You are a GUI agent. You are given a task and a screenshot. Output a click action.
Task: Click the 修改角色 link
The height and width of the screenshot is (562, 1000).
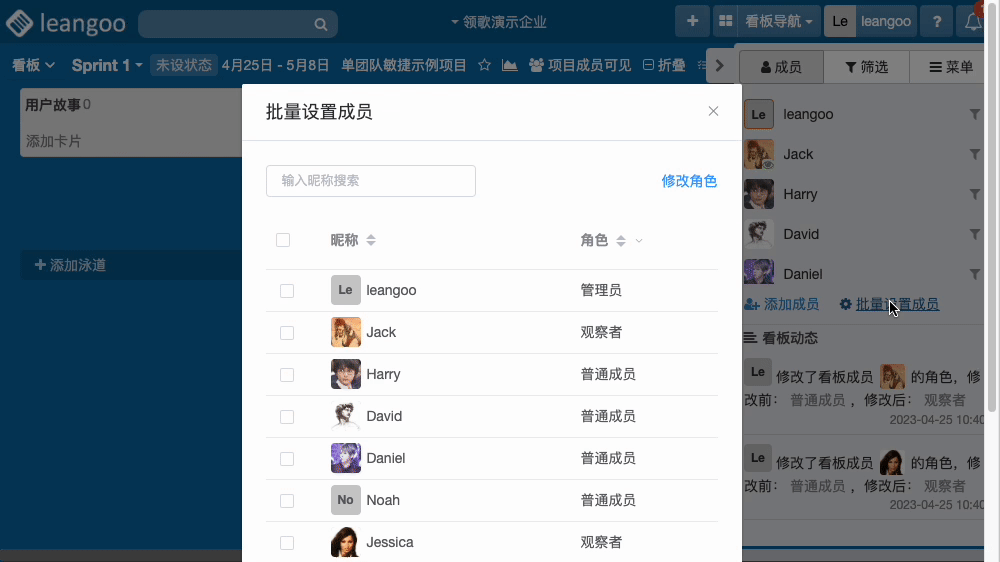click(x=689, y=181)
